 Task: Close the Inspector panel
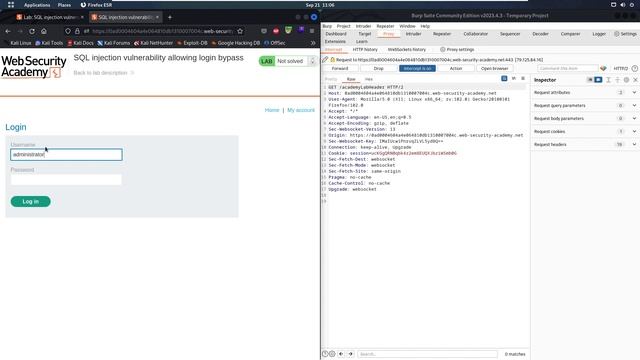[635, 80]
